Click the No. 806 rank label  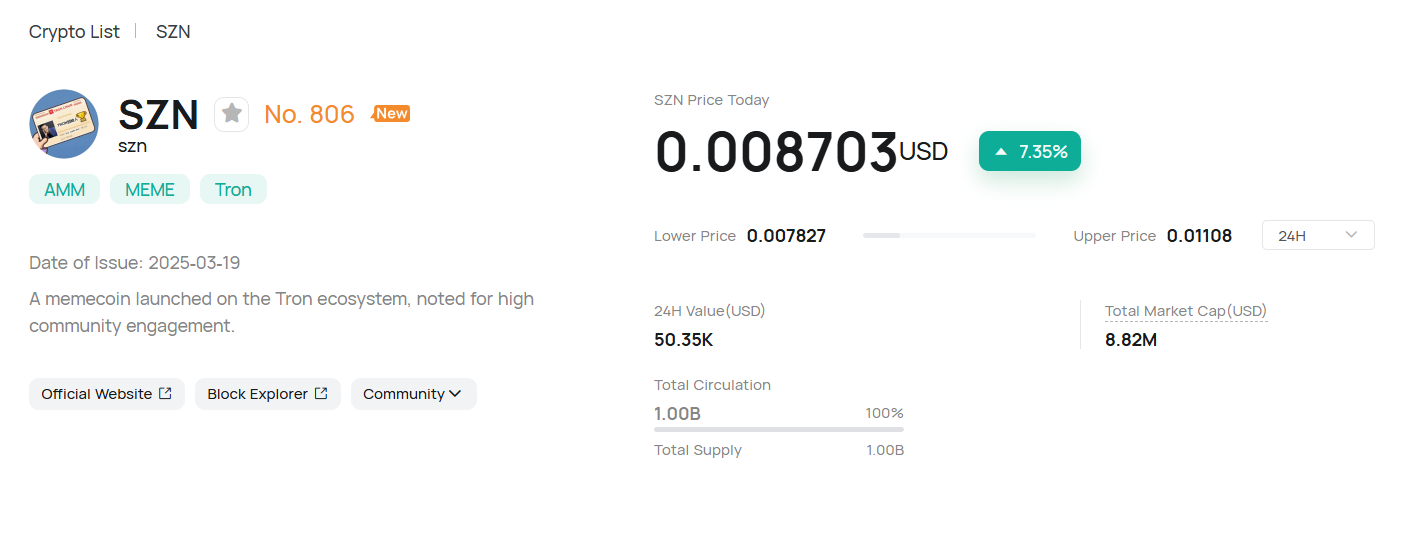(x=309, y=115)
